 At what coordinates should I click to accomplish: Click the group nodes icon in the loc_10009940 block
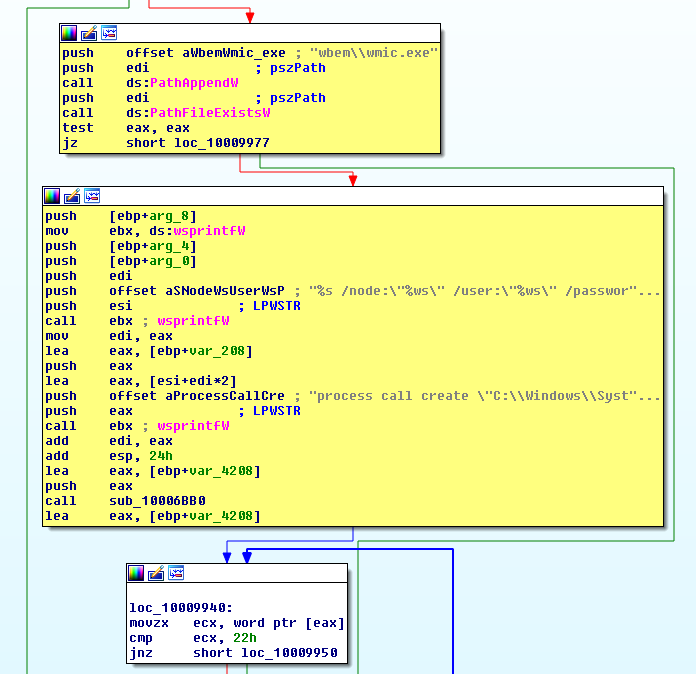point(176,573)
